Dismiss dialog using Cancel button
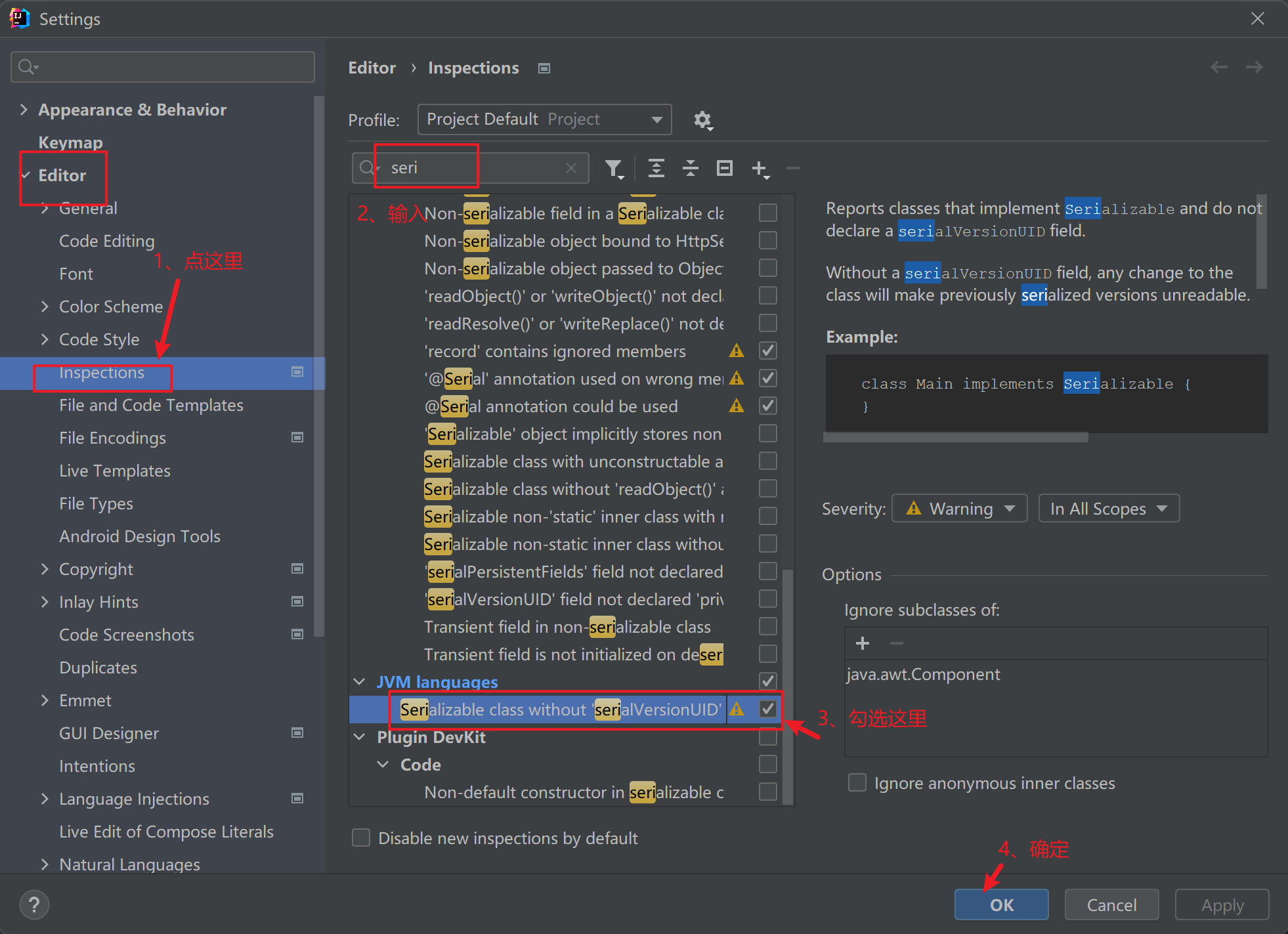The image size is (1288, 934). point(1111,904)
